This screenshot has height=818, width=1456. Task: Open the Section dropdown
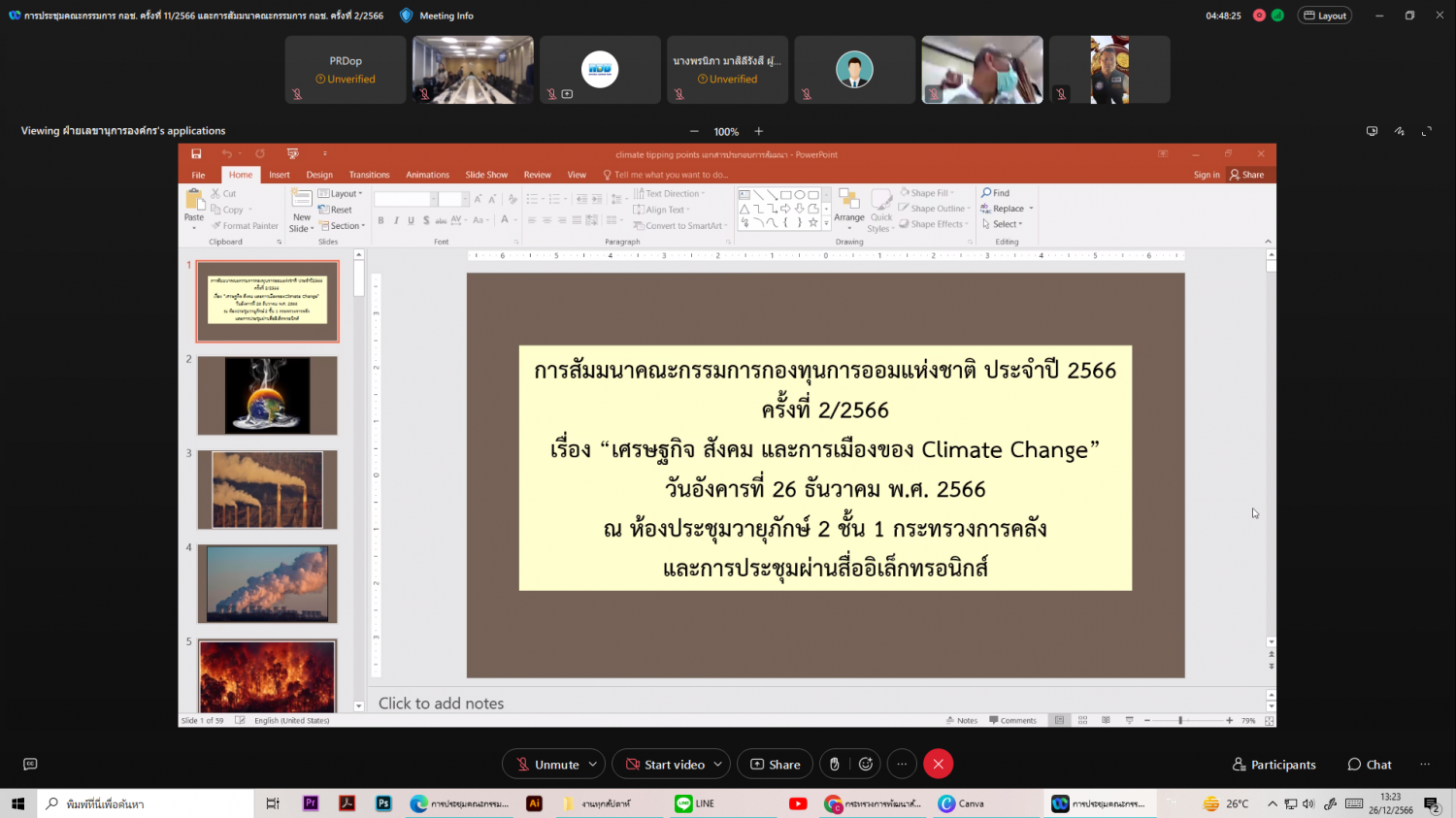click(343, 226)
